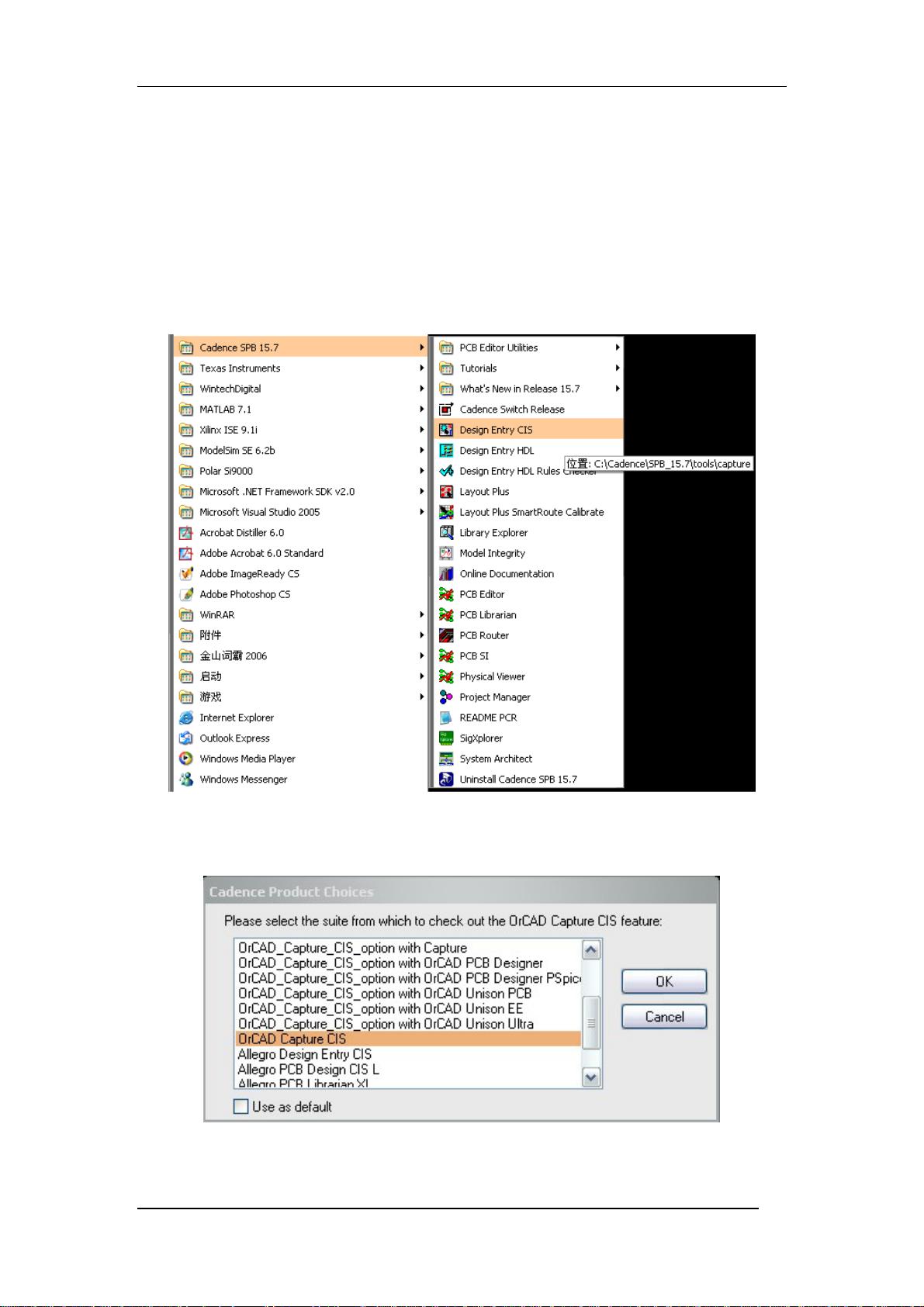Viewport: 924px width, 1307px height.
Task: Expand the Texas Instruments submenu arrow
Action: (422, 368)
